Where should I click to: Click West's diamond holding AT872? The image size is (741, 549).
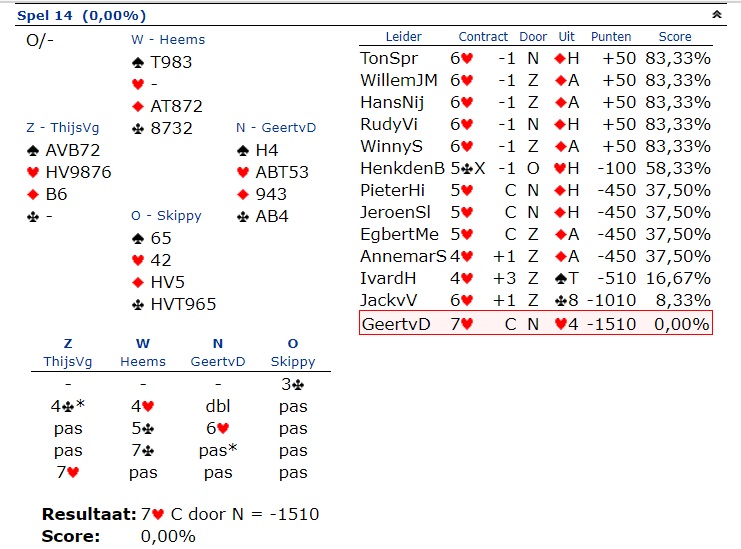click(167, 106)
